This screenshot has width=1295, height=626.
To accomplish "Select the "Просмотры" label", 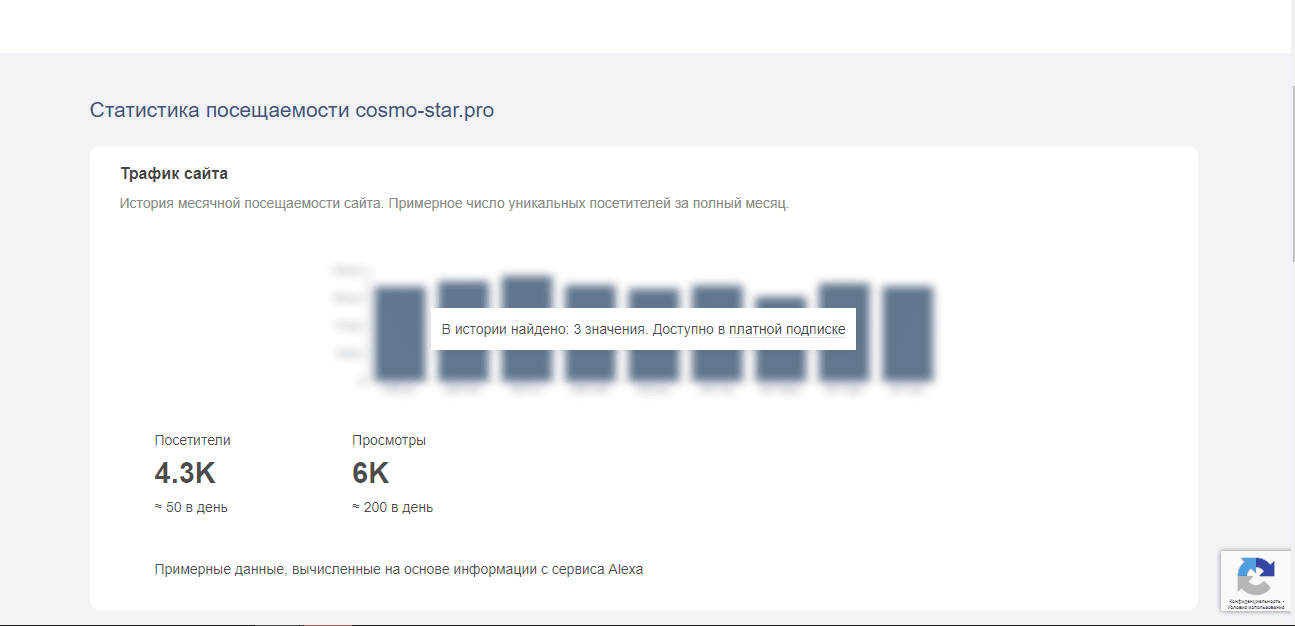I will (x=389, y=438).
